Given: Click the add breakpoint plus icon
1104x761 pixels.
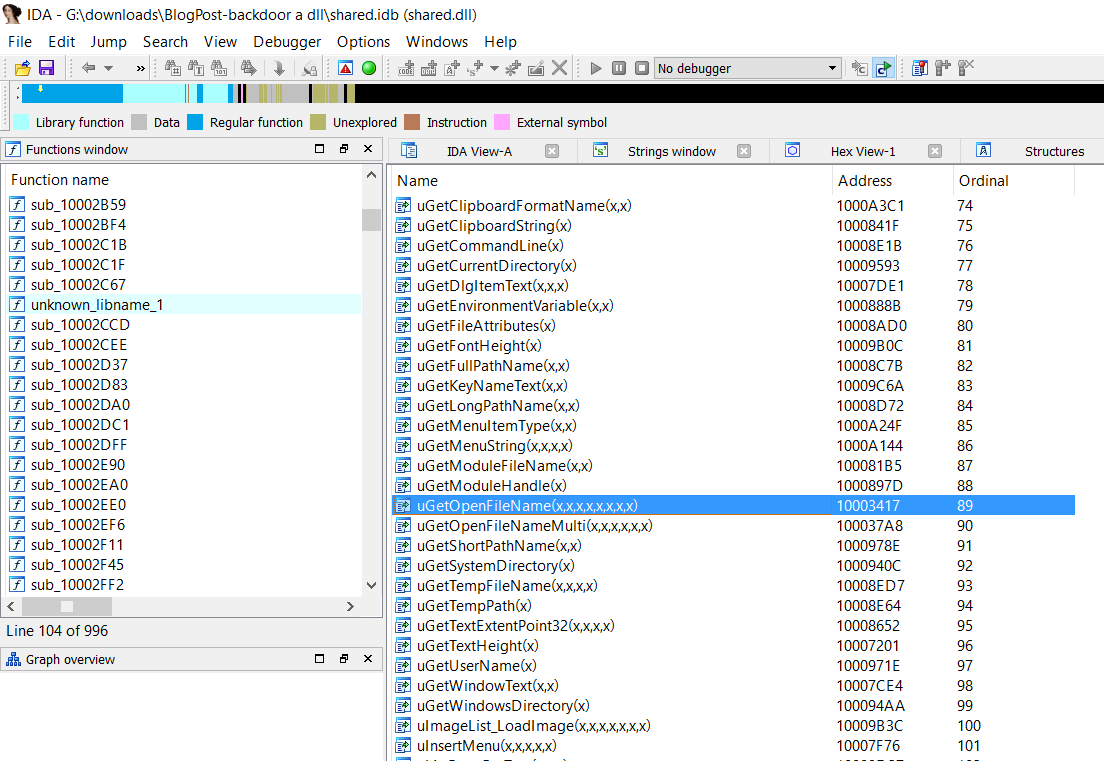Looking at the screenshot, I should pos(943,68).
